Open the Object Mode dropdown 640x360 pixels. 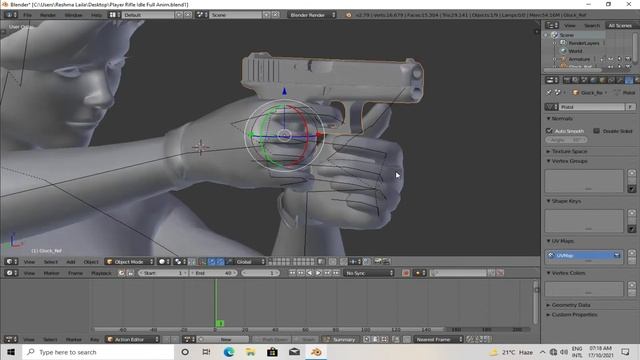tap(129, 262)
